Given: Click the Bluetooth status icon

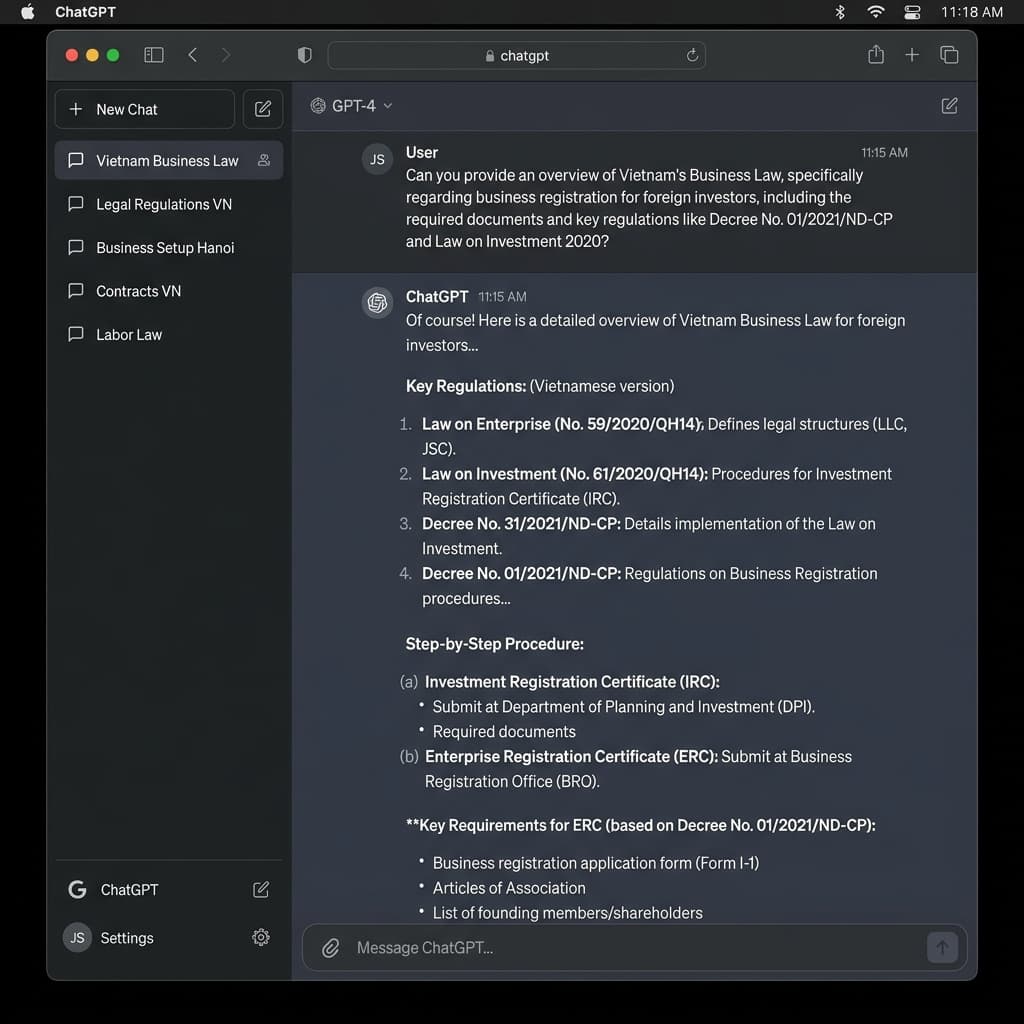Looking at the screenshot, I should click(840, 12).
